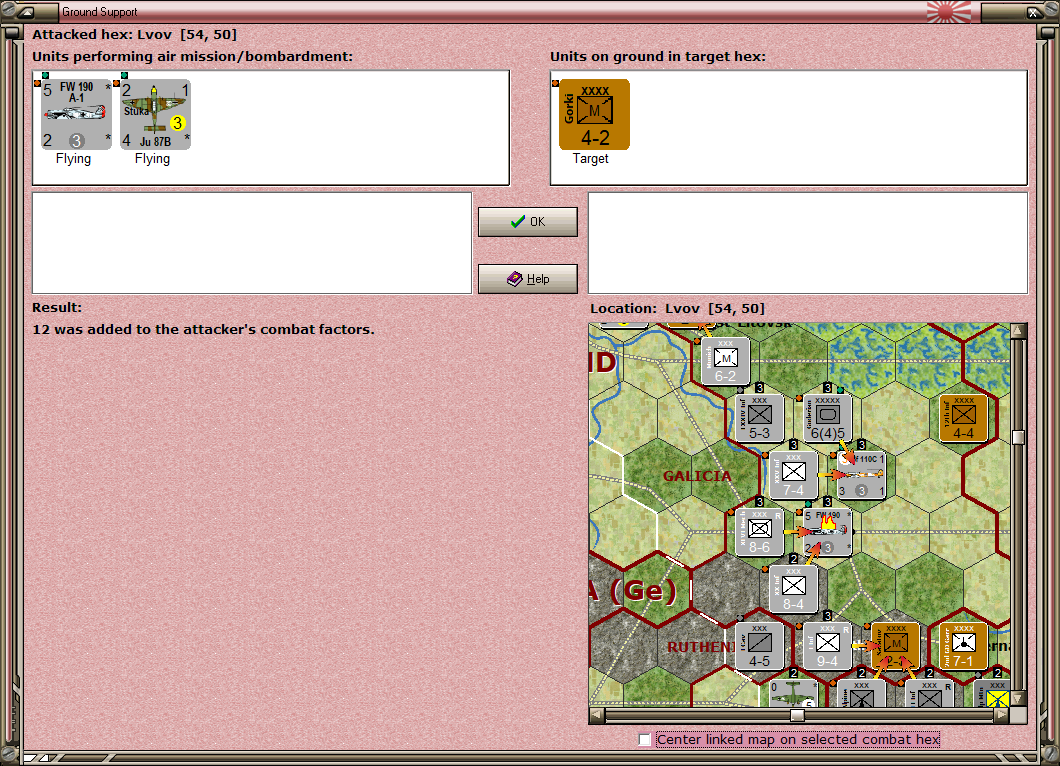Click the Gorki 4-2 Target unit counter
1060x766 pixels.
(x=593, y=113)
